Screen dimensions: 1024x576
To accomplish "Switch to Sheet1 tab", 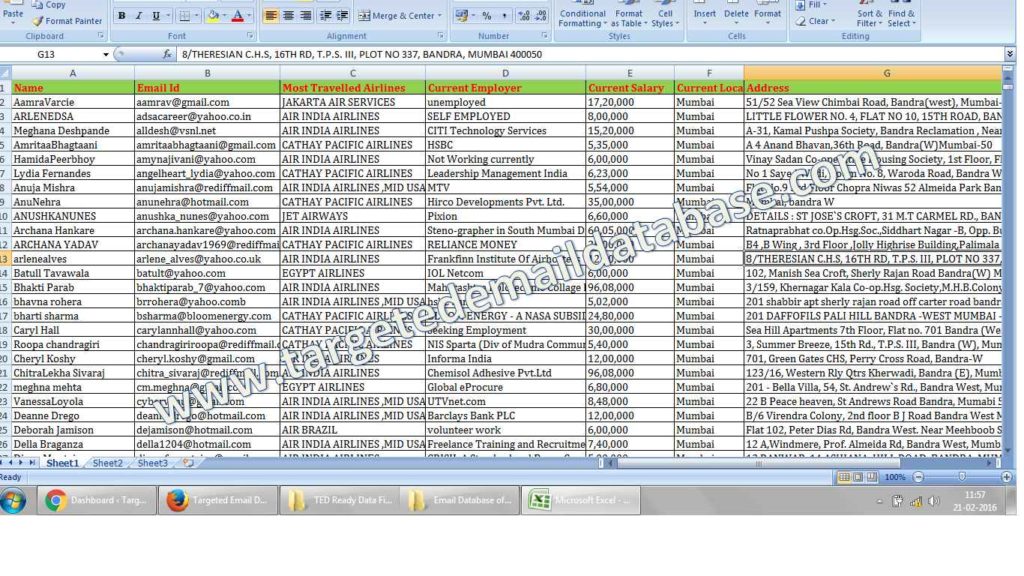I will tap(62, 463).
